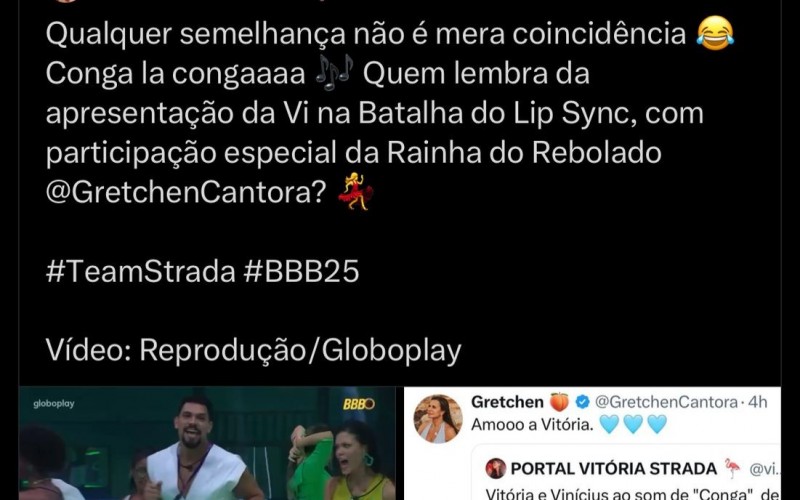
Task: Click the flamingo emoji after Portal Vitória Strada
Action: (732, 468)
